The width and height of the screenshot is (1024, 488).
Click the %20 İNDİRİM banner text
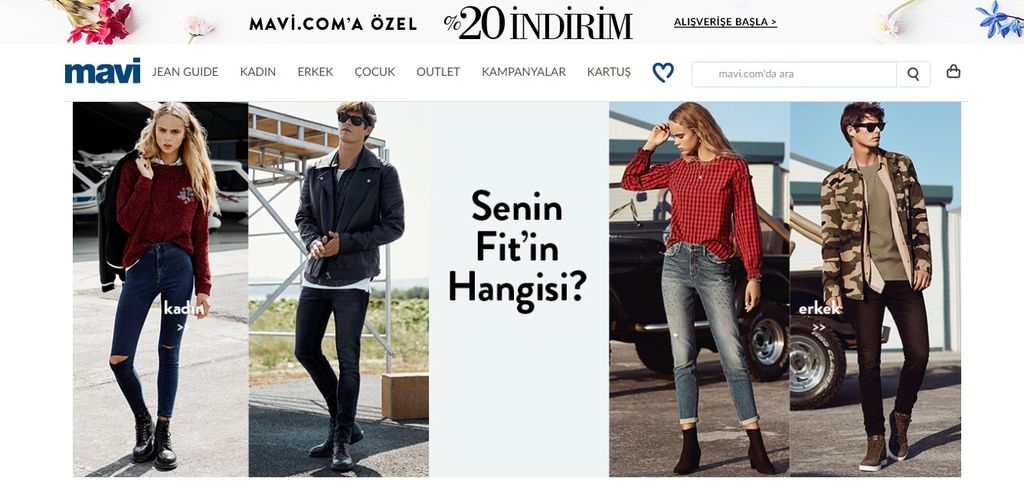click(538, 24)
